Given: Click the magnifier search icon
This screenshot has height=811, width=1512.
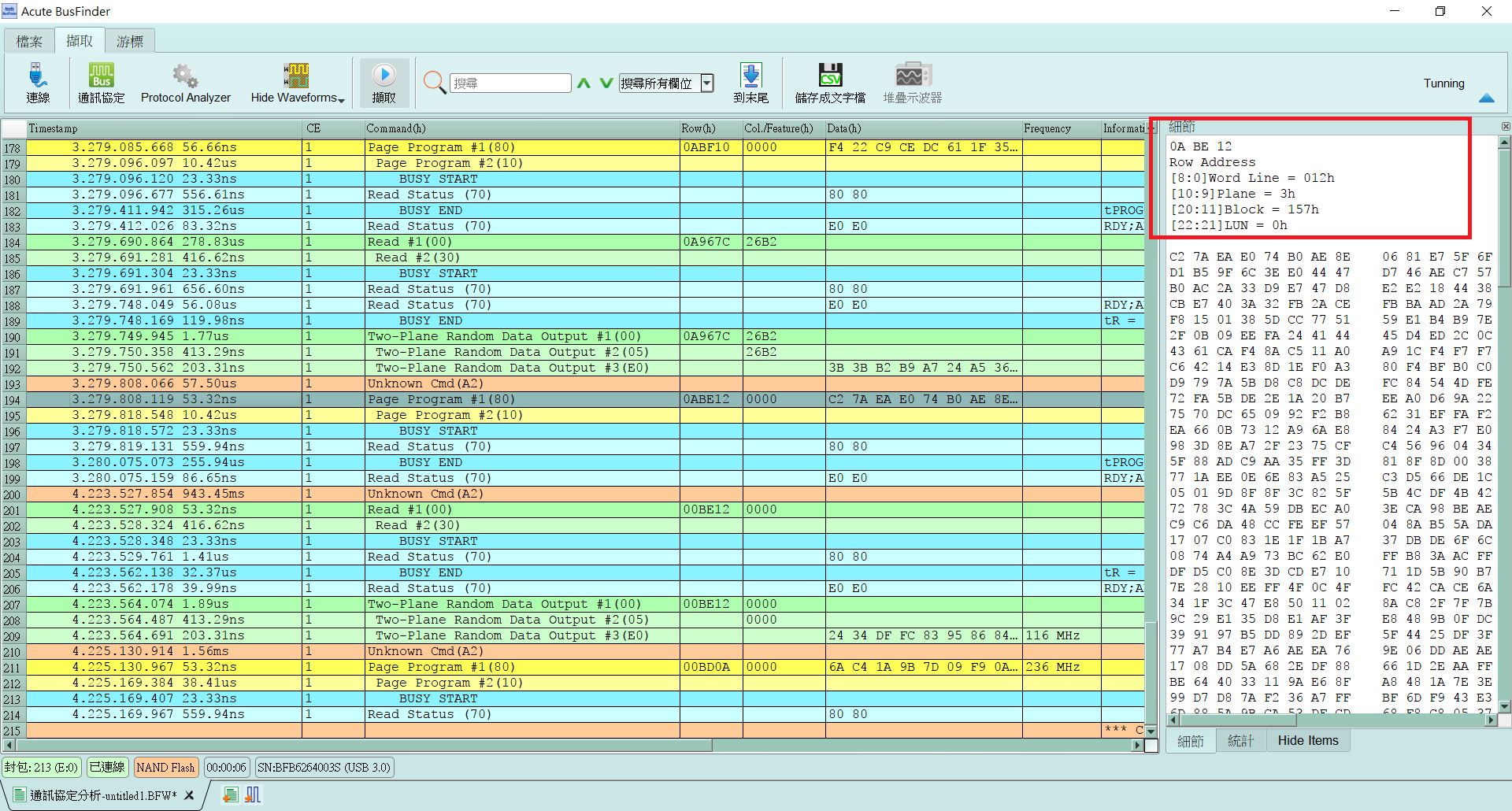Looking at the screenshot, I should (435, 82).
